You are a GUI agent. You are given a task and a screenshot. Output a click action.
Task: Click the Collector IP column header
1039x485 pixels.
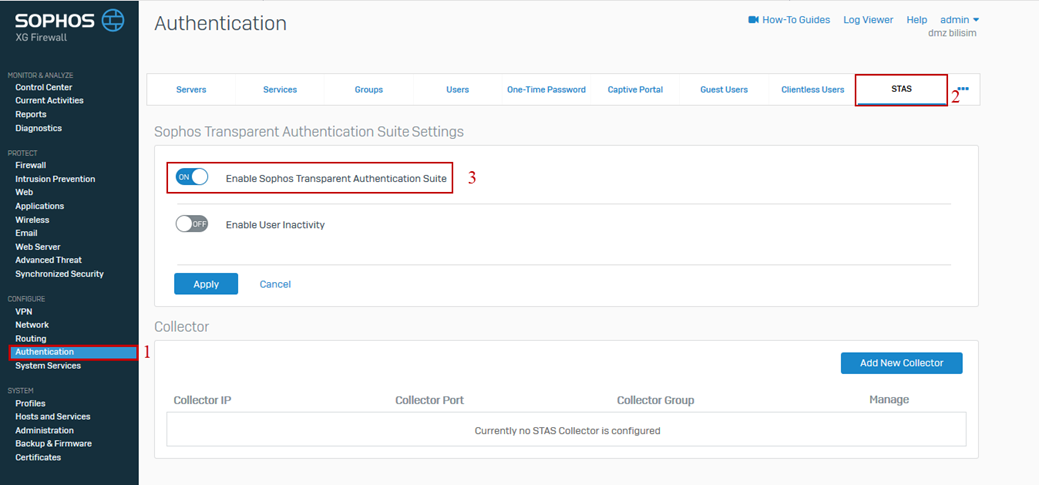point(202,400)
